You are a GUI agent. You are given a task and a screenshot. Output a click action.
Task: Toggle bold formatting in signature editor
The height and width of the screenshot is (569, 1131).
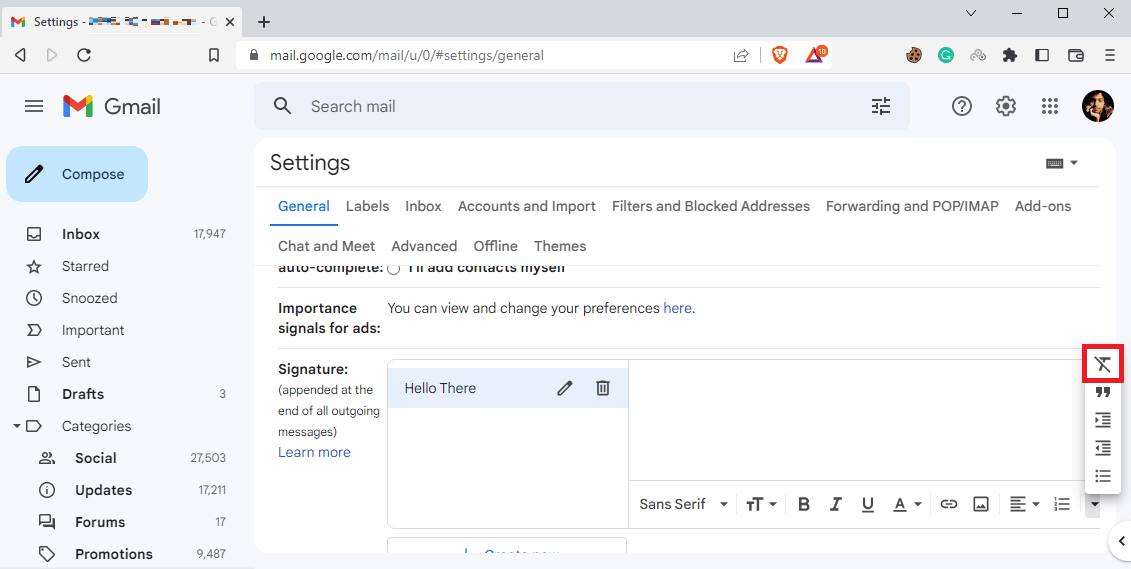click(x=804, y=504)
